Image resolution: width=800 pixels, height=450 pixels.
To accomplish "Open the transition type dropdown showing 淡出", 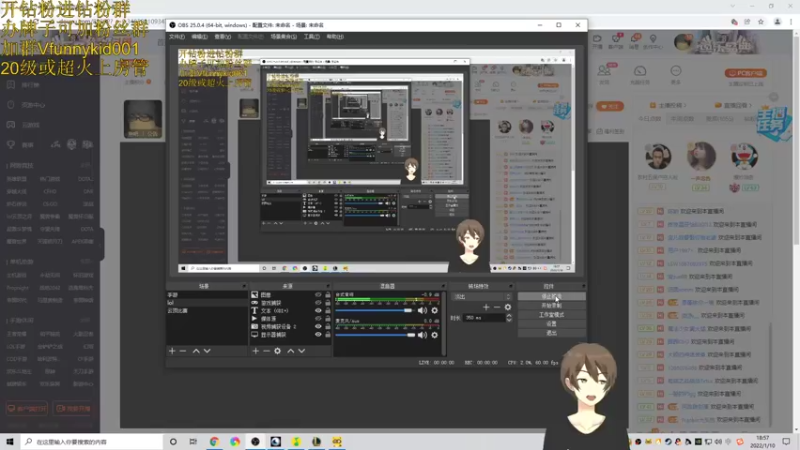I will click(x=481, y=296).
